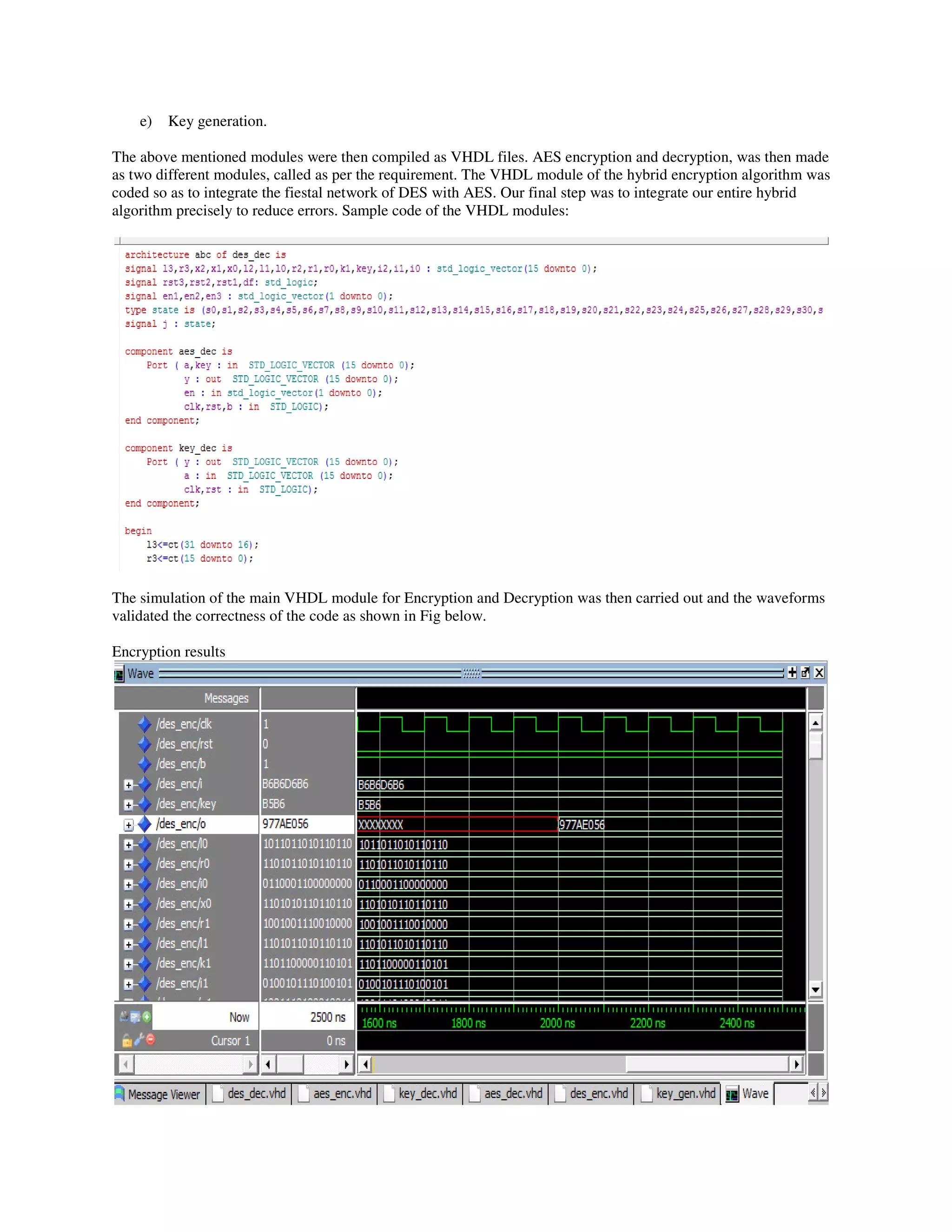Expand the /des_enc/key signal bus

pos(129,805)
